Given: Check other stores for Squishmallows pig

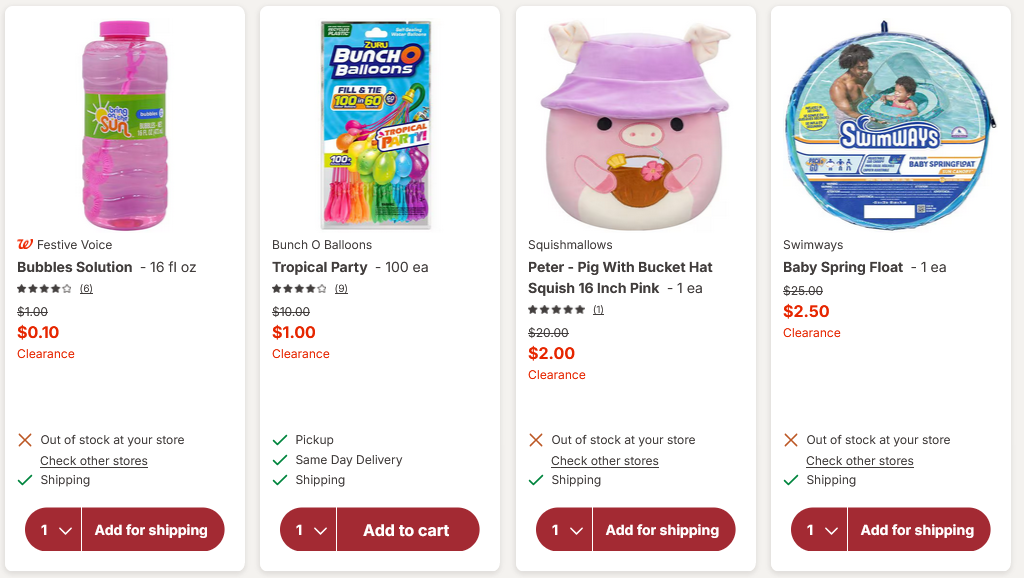Looking at the screenshot, I should (x=605, y=461).
